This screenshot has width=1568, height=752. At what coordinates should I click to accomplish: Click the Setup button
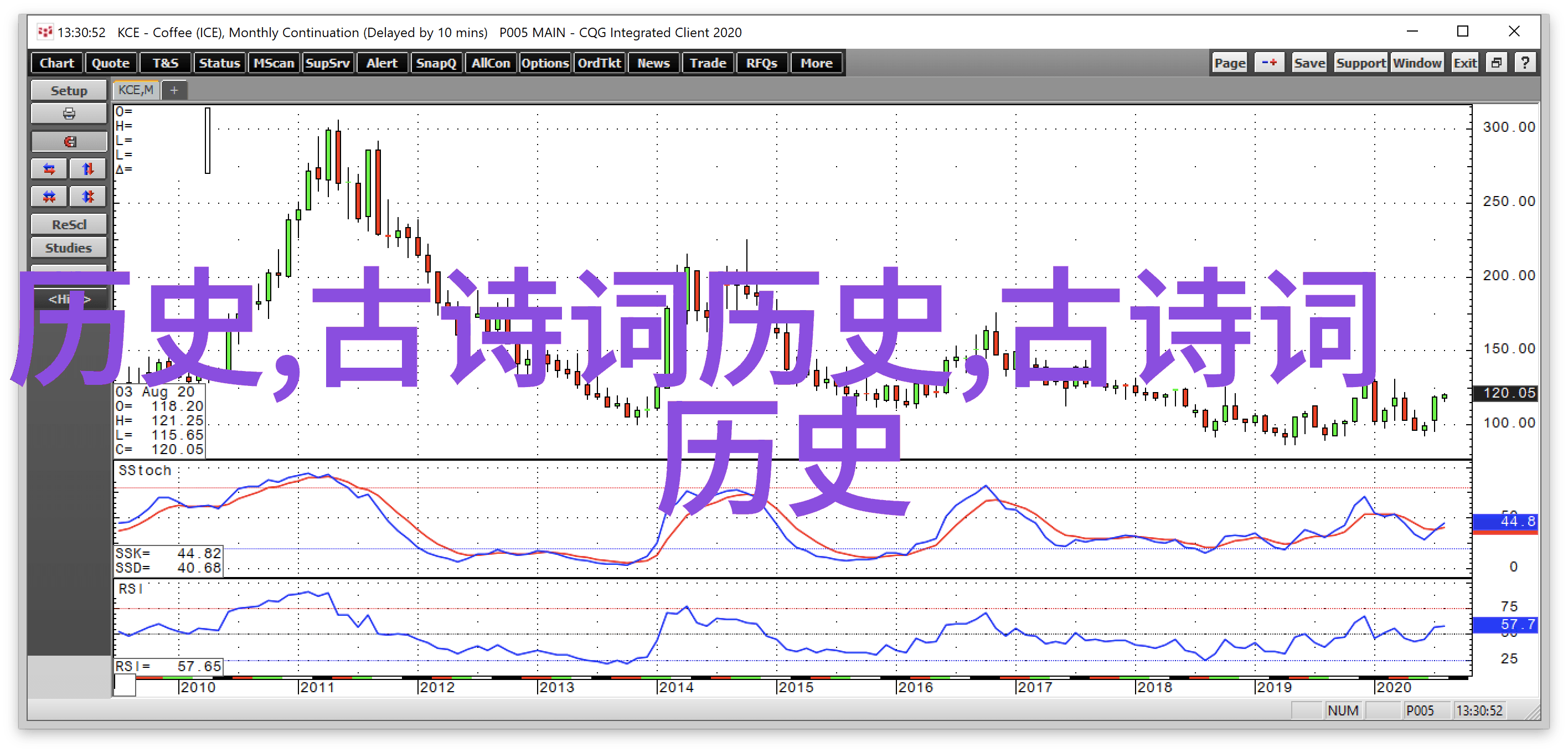pyautogui.click(x=69, y=90)
